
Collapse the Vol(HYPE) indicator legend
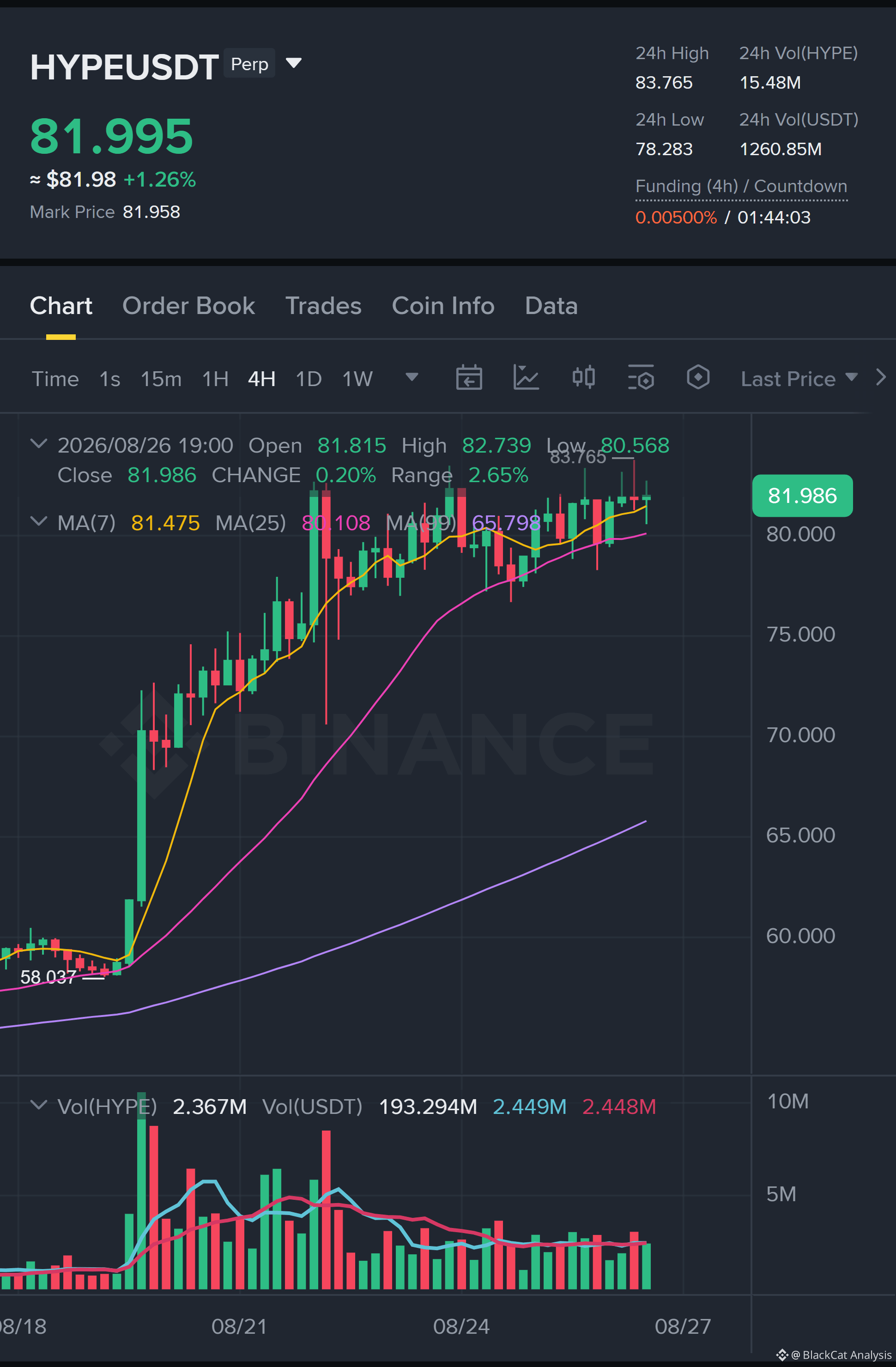click(x=38, y=1105)
